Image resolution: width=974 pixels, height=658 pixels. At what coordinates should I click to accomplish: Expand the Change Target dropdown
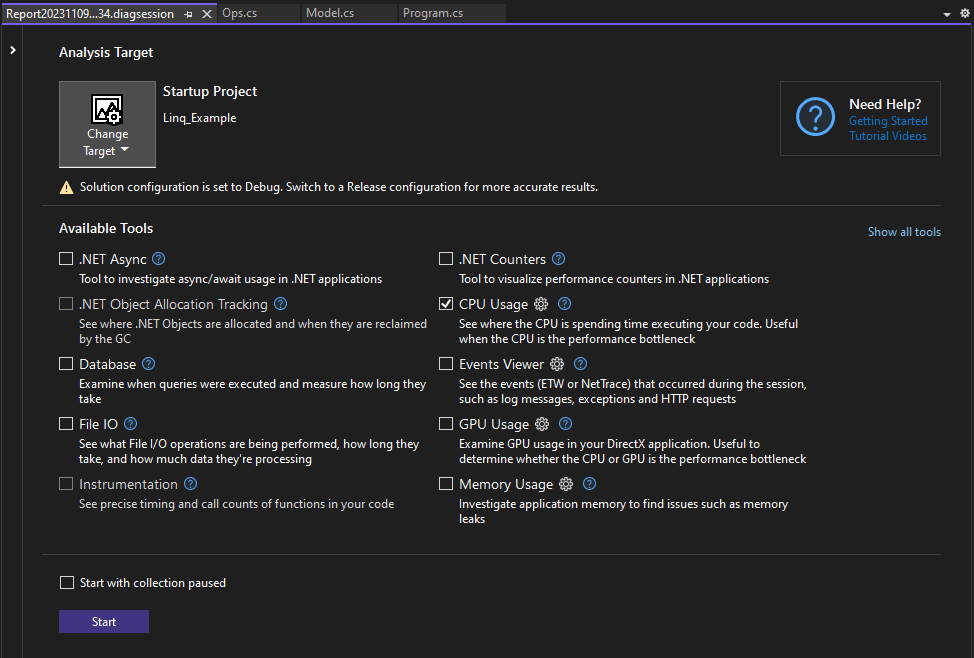[125, 150]
